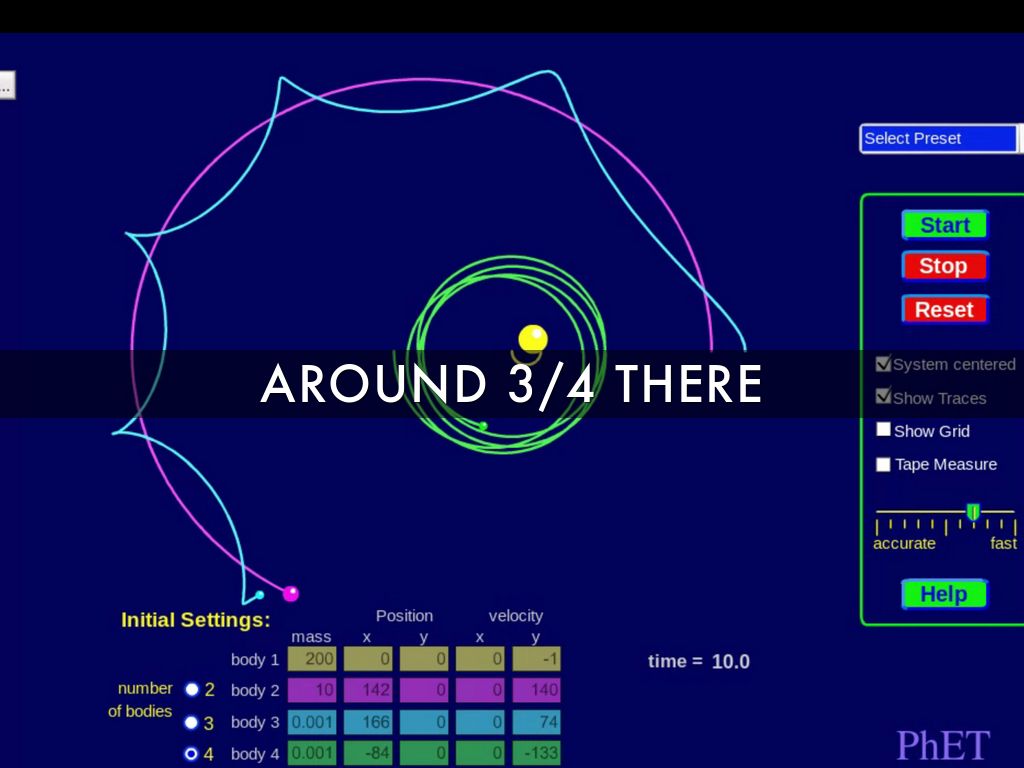This screenshot has width=1024, height=768.
Task: Click the PhET logo
Action: pyautogui.click(x=942, y=745)
